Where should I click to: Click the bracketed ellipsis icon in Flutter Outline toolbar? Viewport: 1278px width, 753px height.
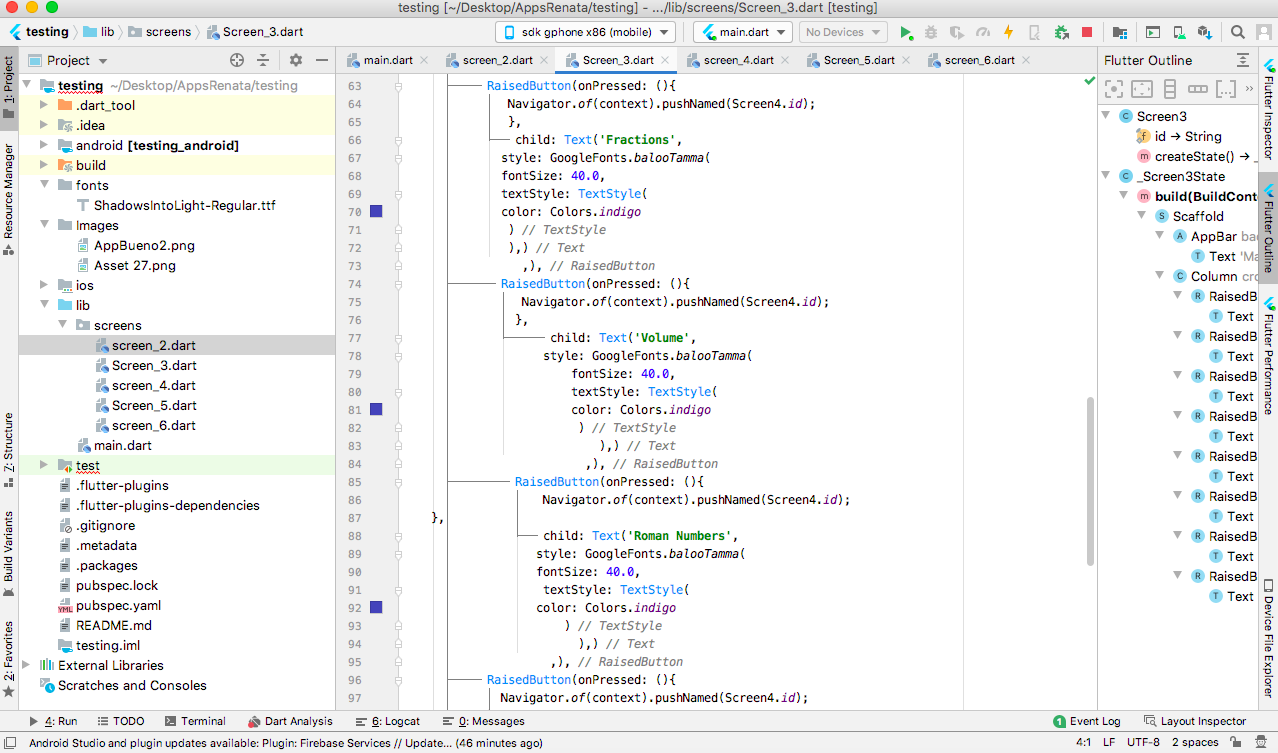pos(1225,89)
